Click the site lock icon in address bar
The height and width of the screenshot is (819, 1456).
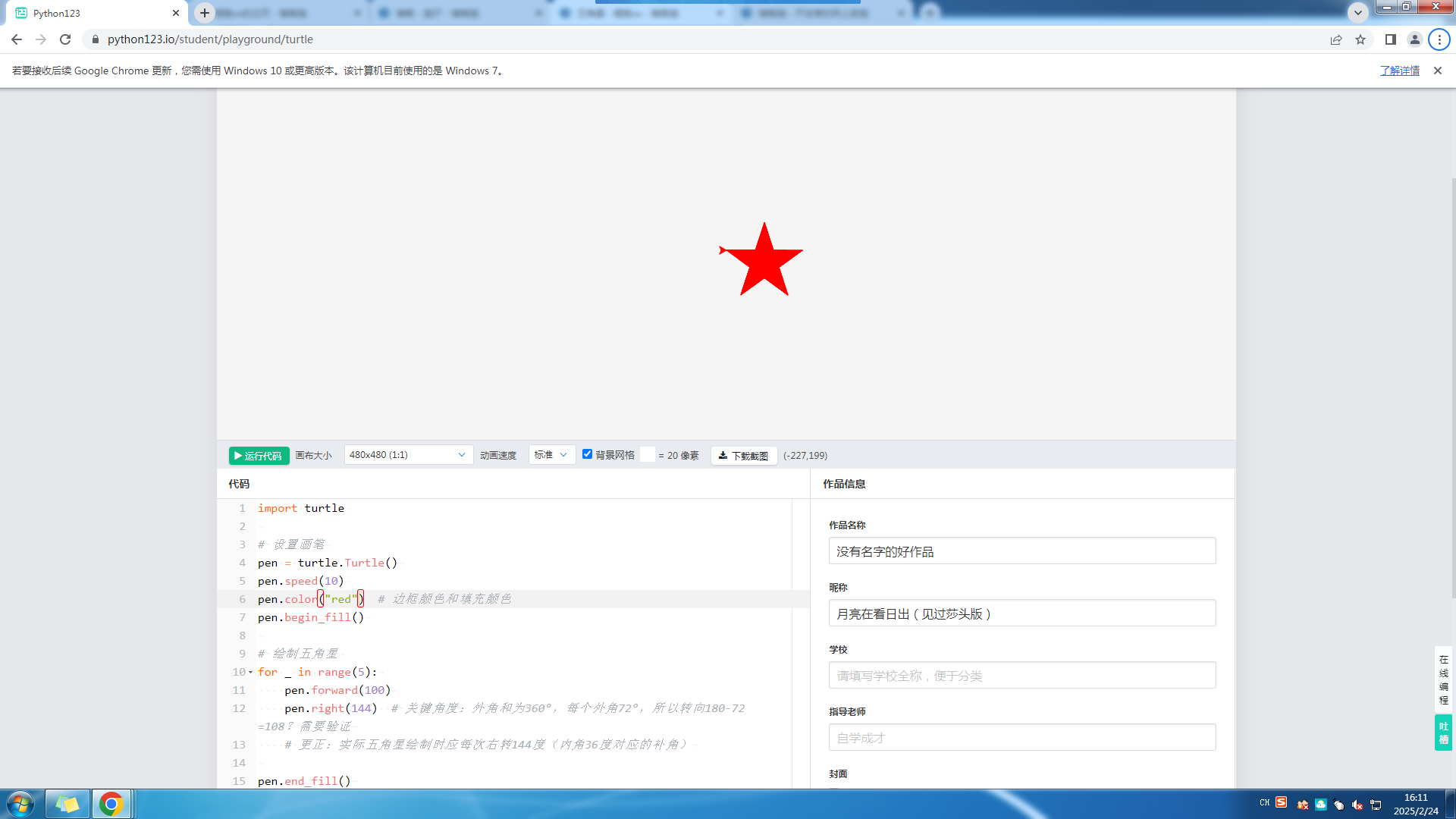[95, 39]
